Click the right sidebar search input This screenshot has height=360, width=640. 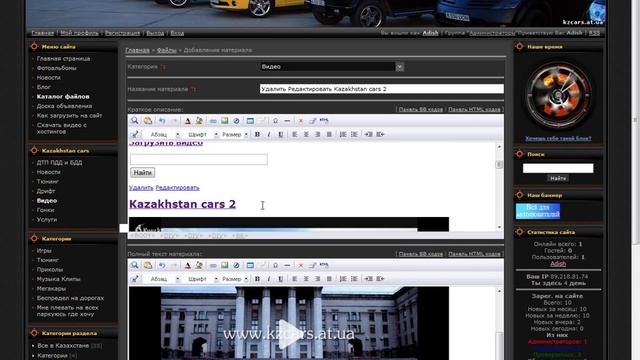coord(558,168)
